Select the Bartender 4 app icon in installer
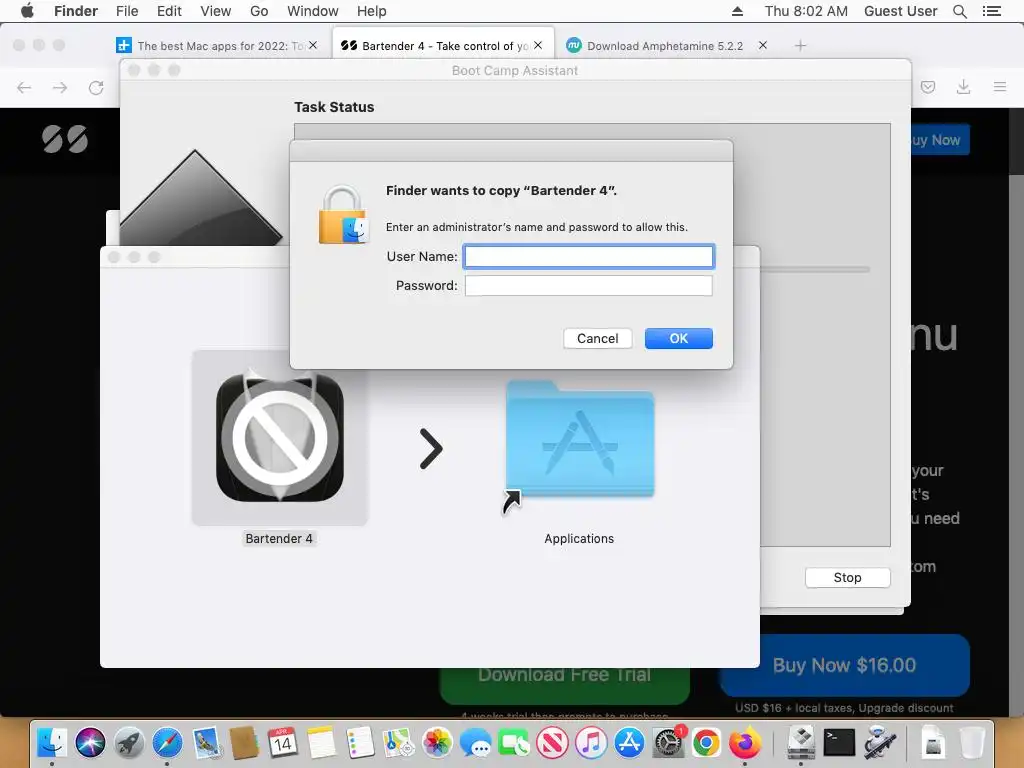Viewport: 1024px width, 768px height. [x=280, y=438]
